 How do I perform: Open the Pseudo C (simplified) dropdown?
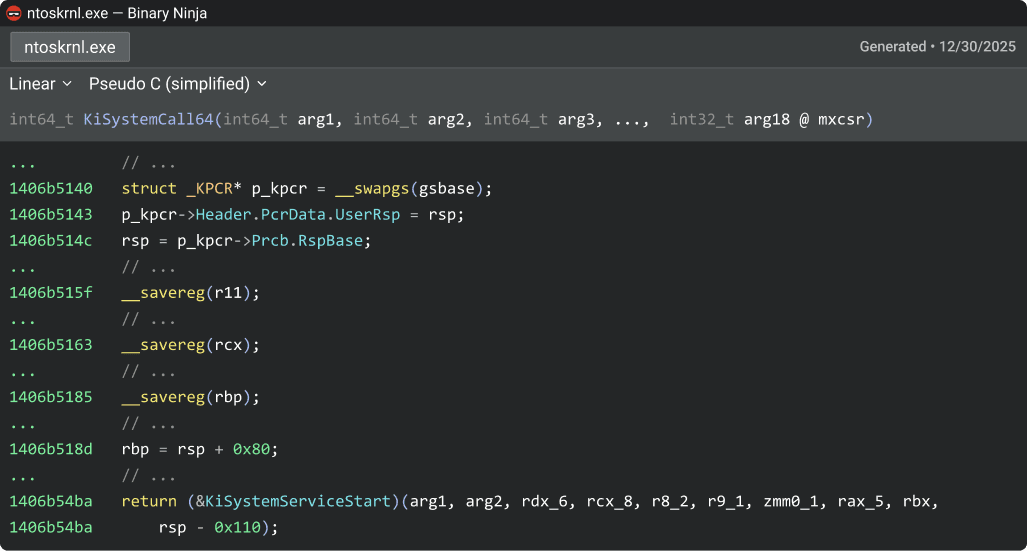[x=177, y=84]
